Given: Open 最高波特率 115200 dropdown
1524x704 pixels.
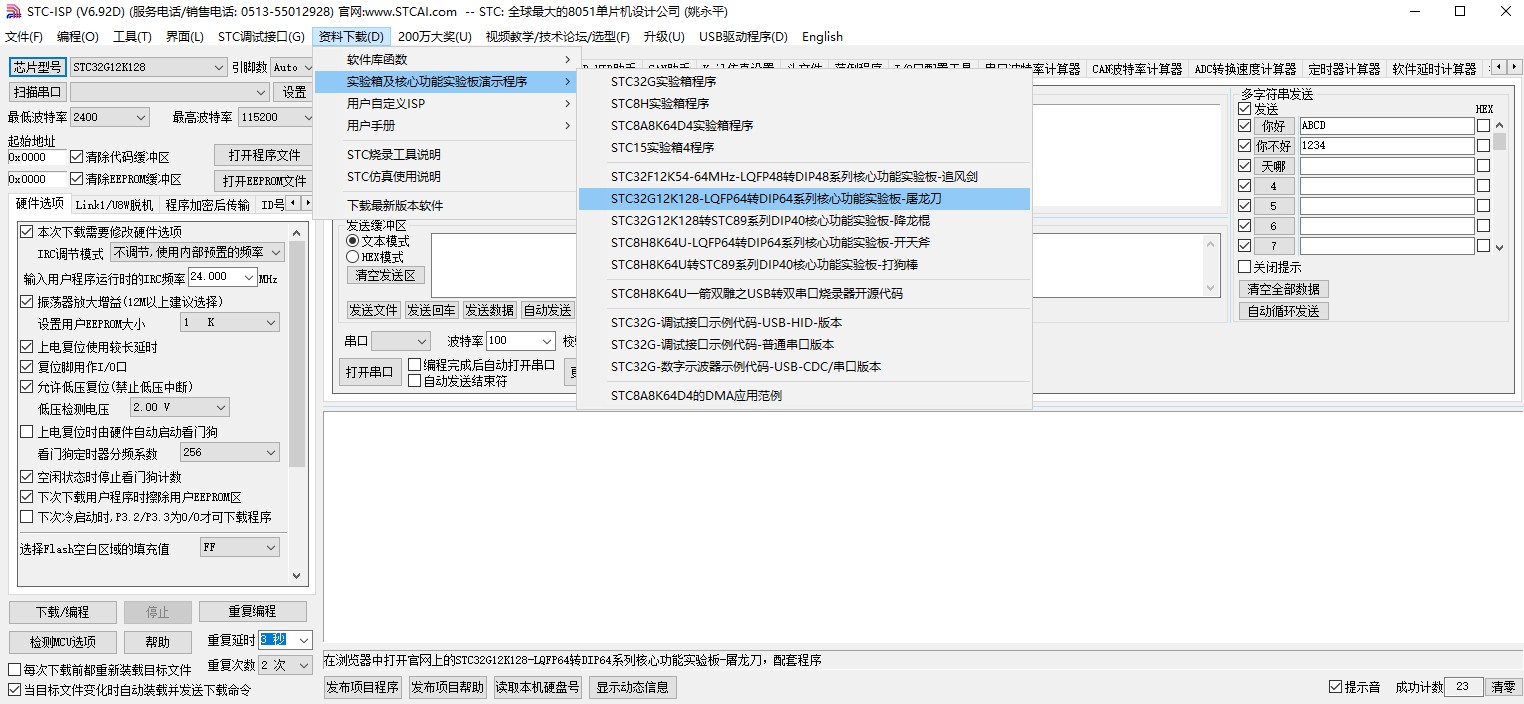Looking at the screenshot, I should [277, 117].
